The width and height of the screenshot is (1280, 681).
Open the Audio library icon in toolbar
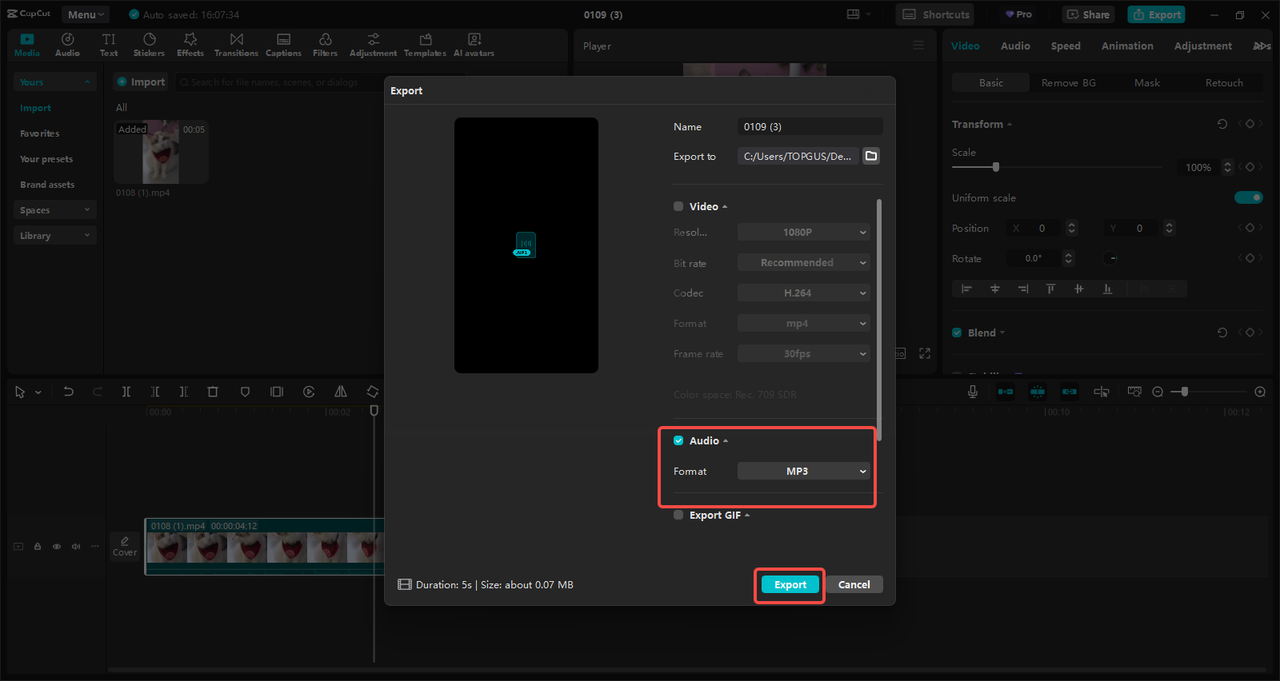[x=67, y=44]
